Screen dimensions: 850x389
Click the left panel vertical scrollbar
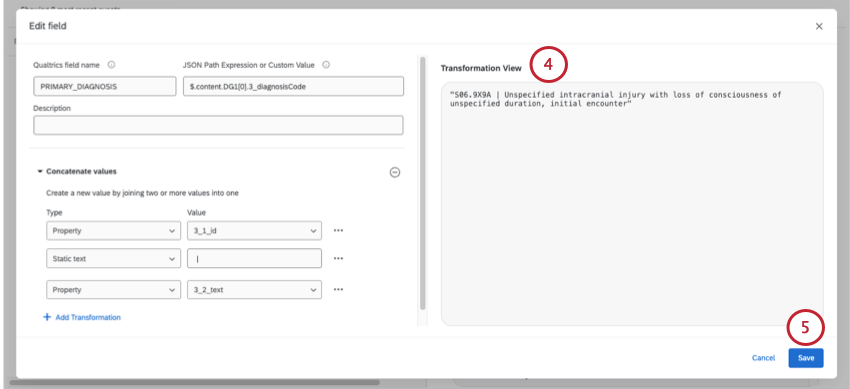pos(423,184)
